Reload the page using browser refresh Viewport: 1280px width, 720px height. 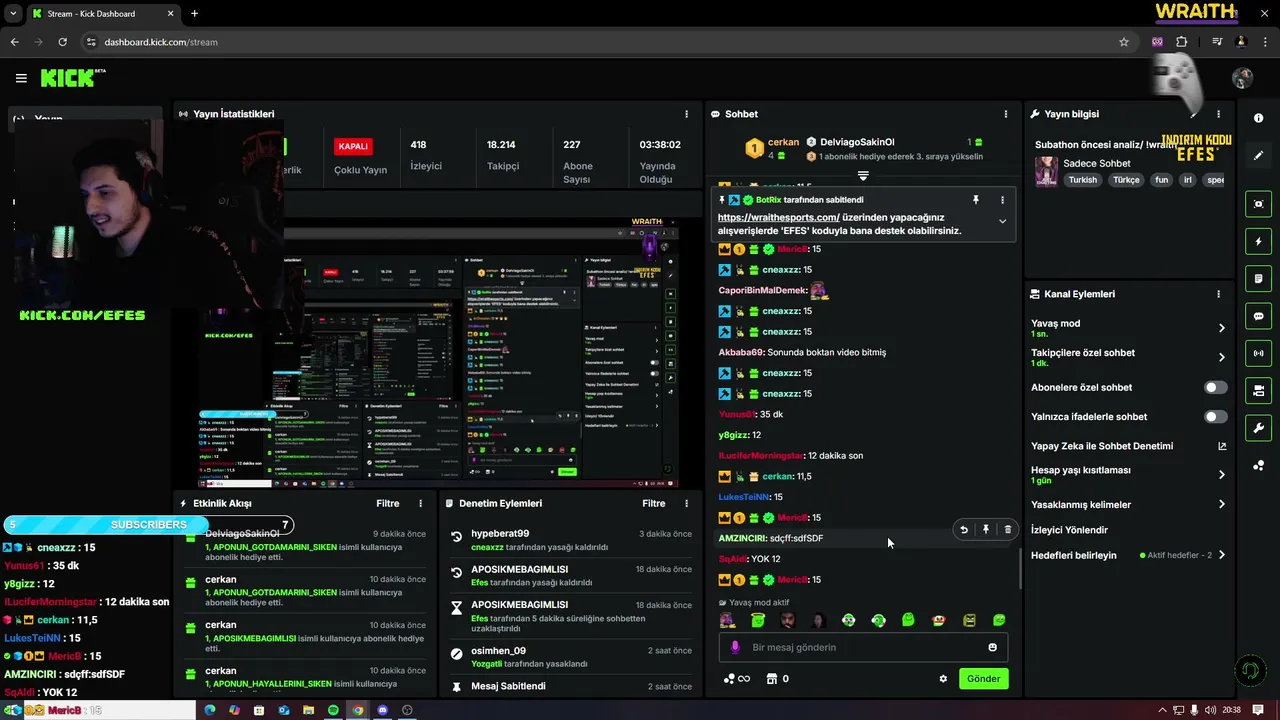62,42
